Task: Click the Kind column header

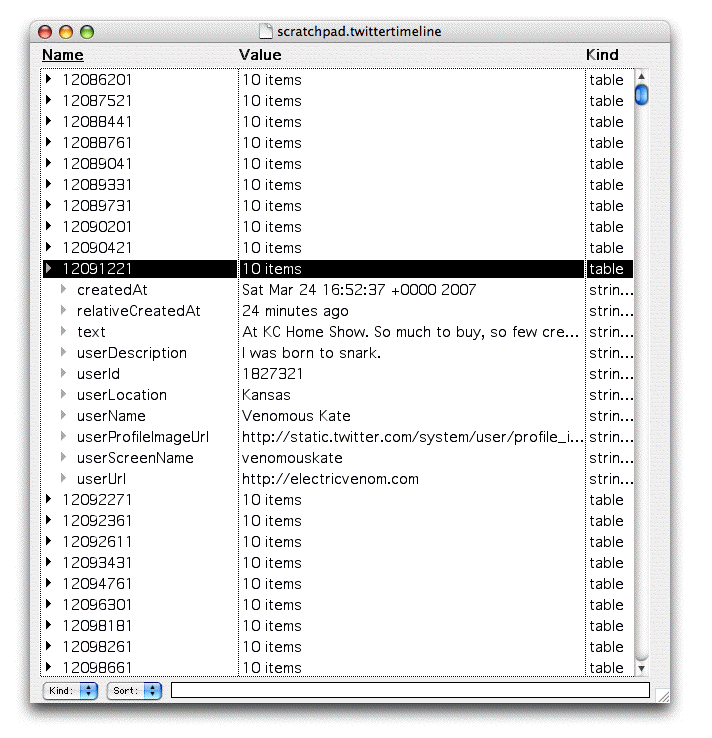Action: pyautogui.click(x=602, y=55)
